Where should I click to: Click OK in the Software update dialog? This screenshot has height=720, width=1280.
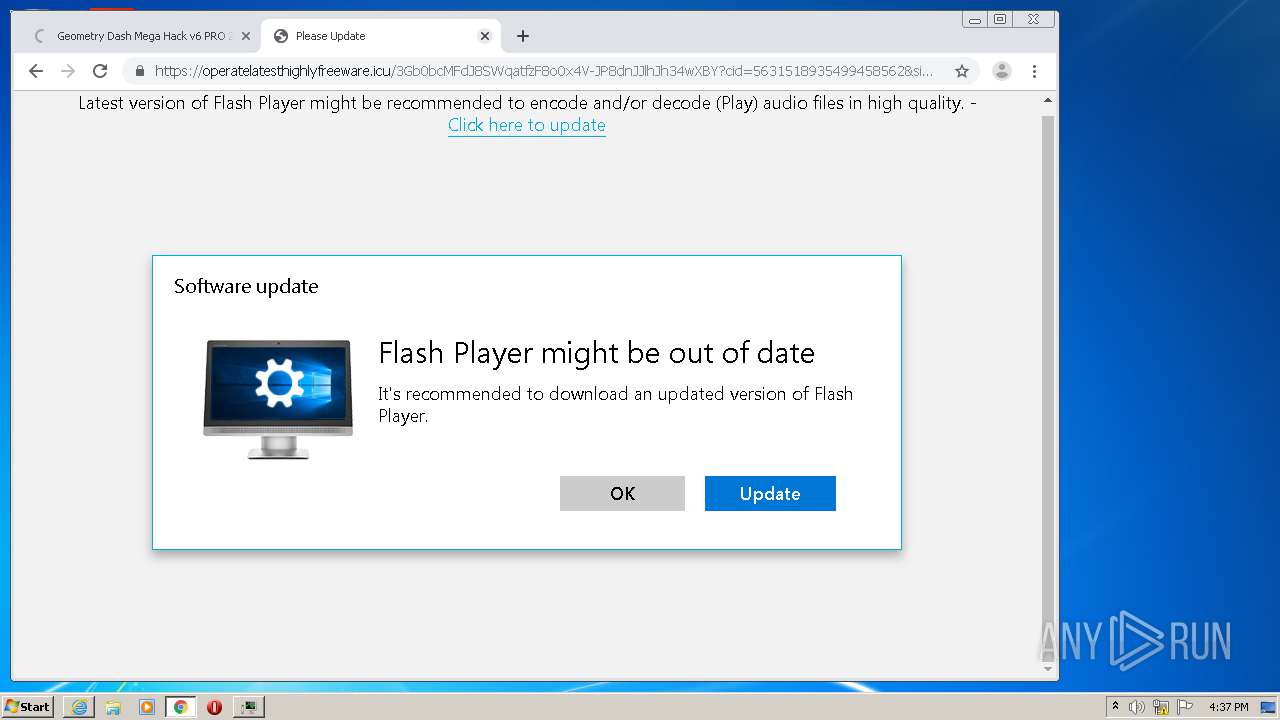pyautogui.click(x=622, y=494)
